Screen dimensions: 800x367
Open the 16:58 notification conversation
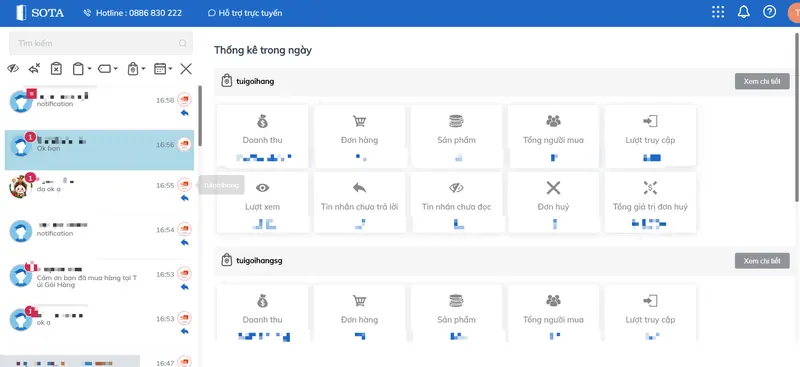tap(99, 105)
